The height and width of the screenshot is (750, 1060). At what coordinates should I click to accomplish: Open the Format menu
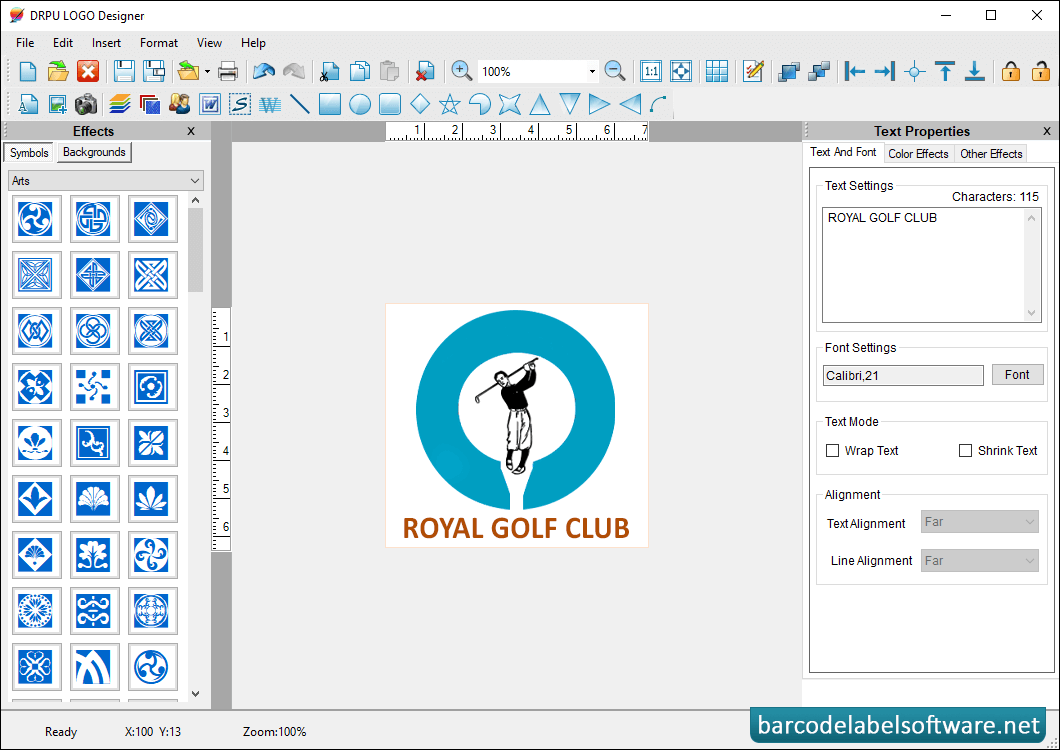tap(159, 43)
